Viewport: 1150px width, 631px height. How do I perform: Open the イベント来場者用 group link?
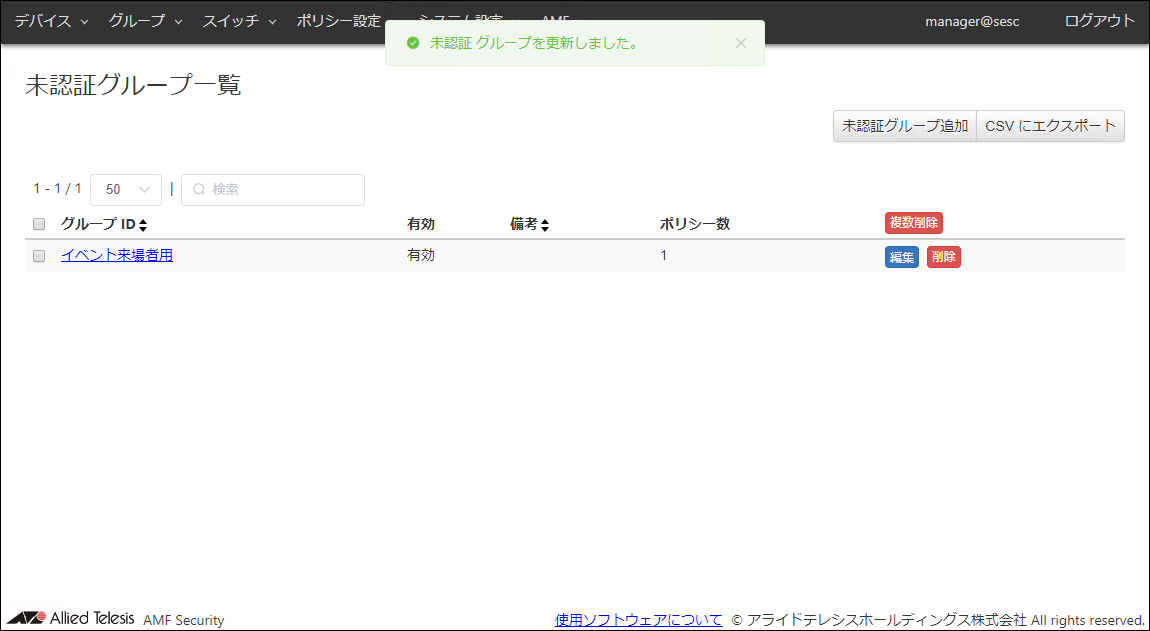click(116, 255)
